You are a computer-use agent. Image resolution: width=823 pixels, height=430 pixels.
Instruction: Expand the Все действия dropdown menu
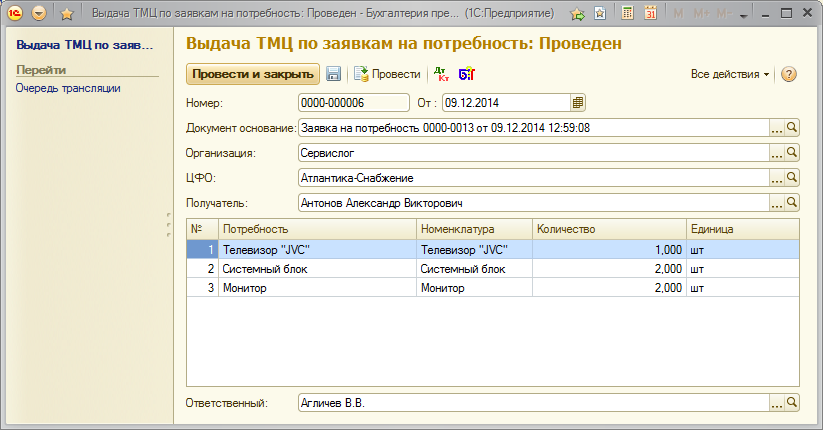point(730,75)
